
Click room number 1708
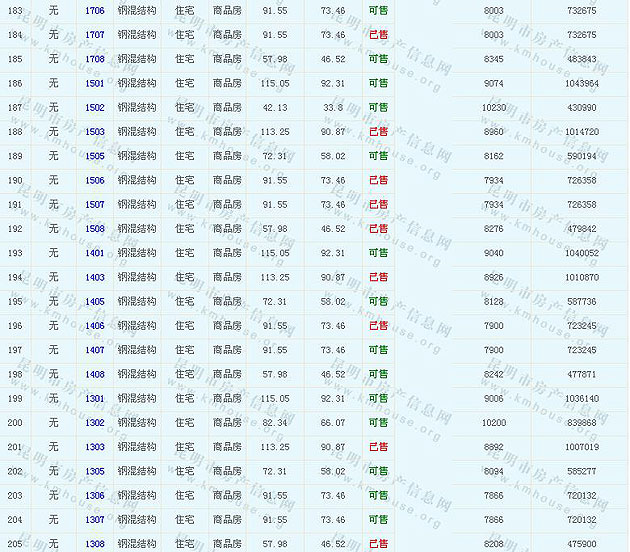95,59
